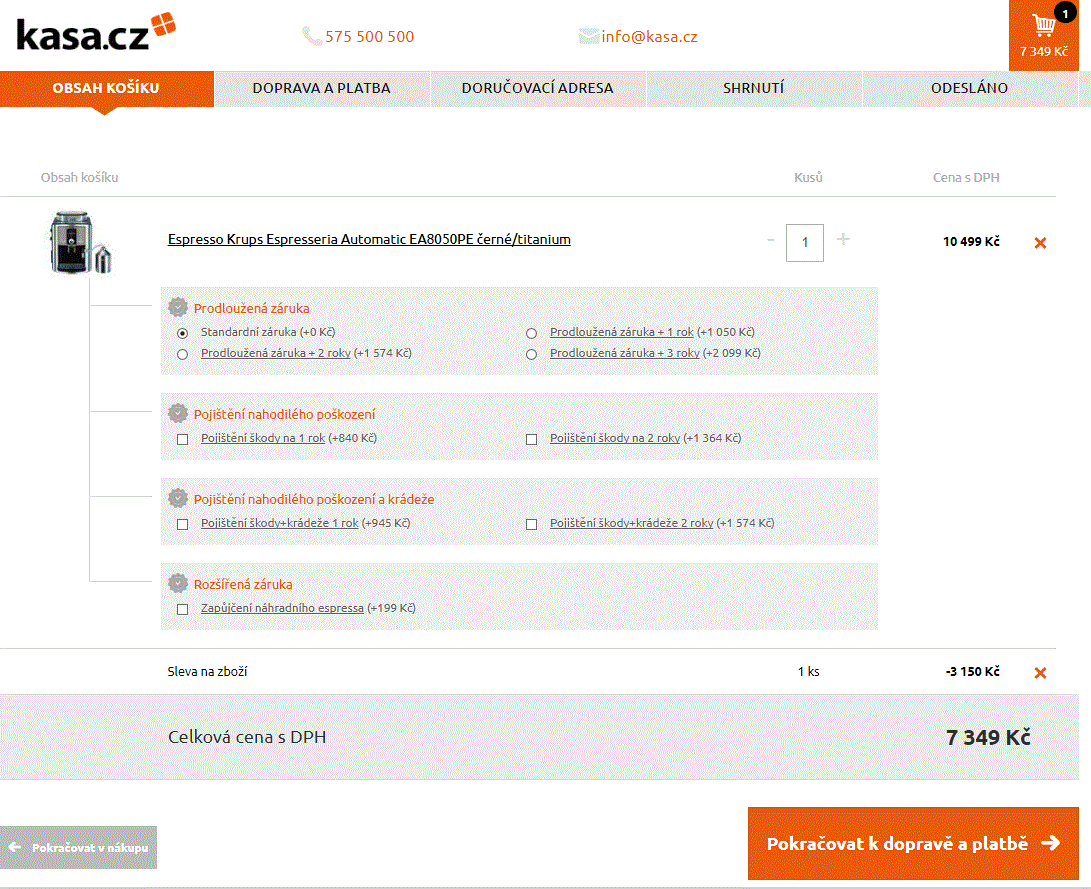Screen dimensions: 1091x889
Task: Click the espresso machine product thumbnail
Action: [81, 243]
